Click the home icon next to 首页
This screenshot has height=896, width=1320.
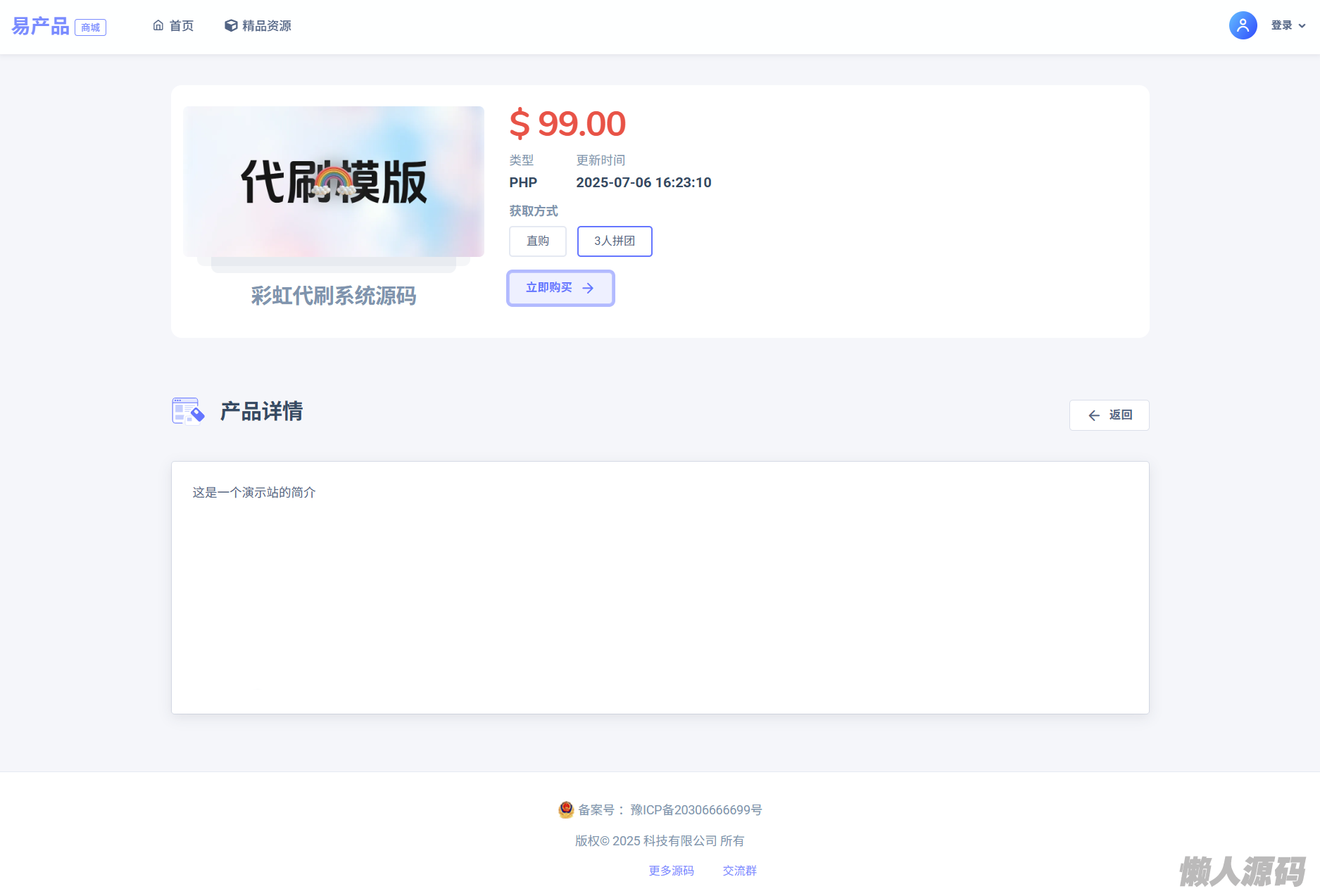pyautogui.click(x=158, y=25)
